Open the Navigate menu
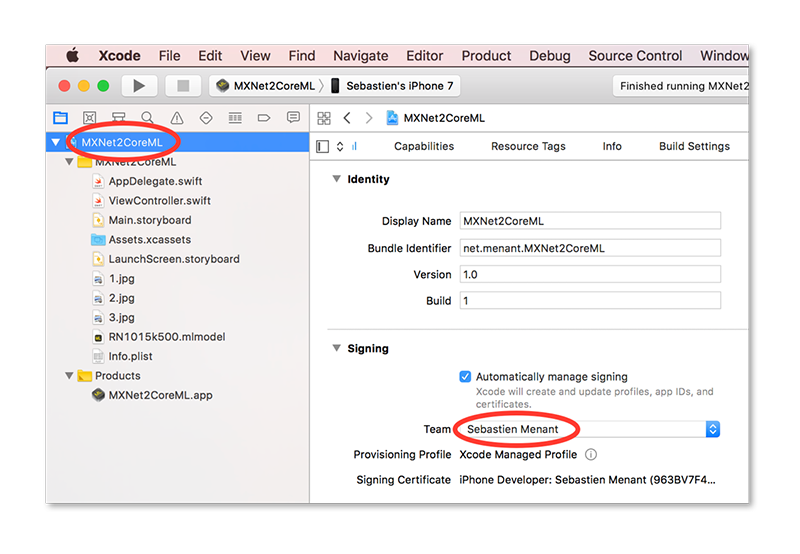800x554 pixels. pos(361,56)
